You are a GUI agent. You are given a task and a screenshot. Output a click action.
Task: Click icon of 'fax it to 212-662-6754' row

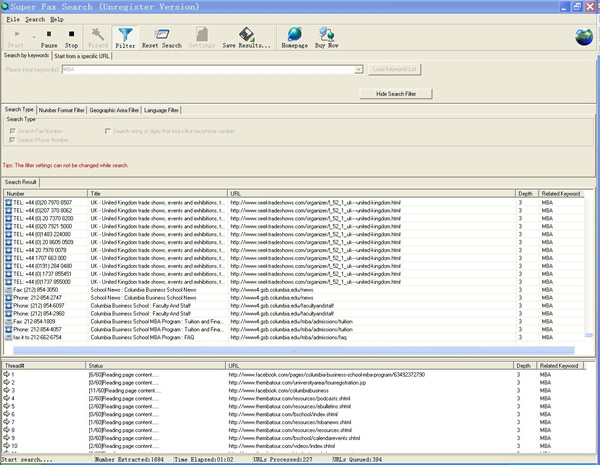coord(8,337)
